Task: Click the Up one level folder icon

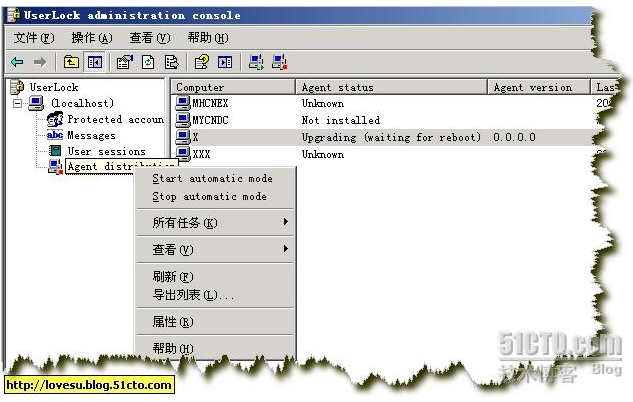Action: 71,62
